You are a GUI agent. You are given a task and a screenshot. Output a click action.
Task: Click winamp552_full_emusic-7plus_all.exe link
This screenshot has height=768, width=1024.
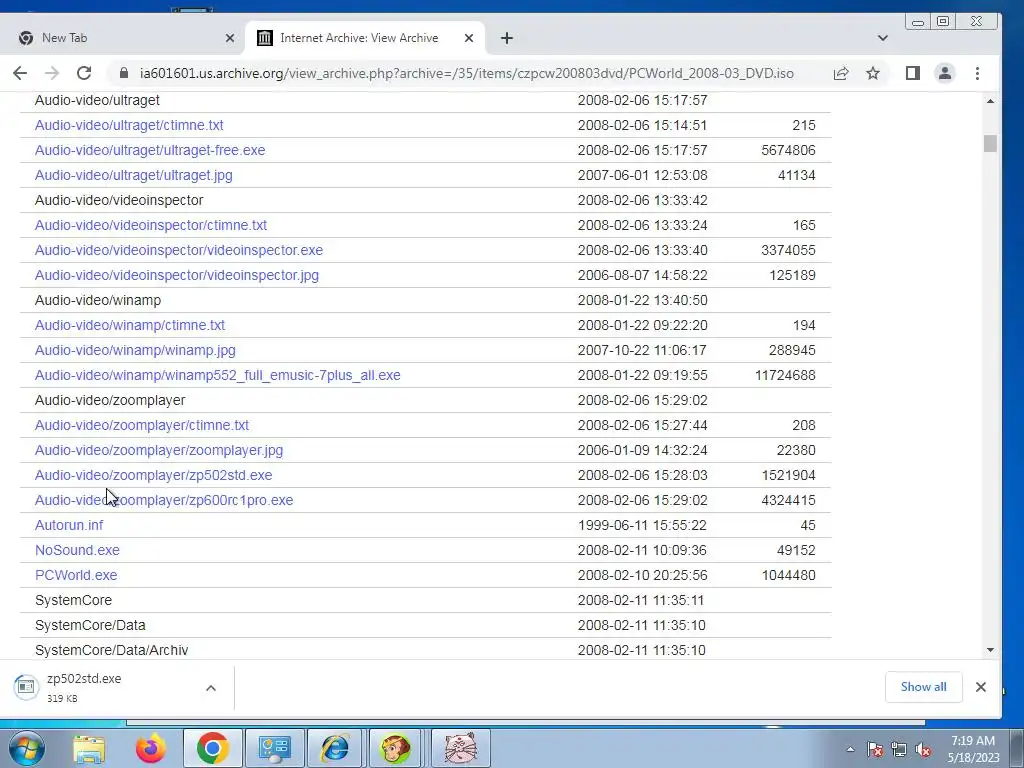tap(217, 375)
